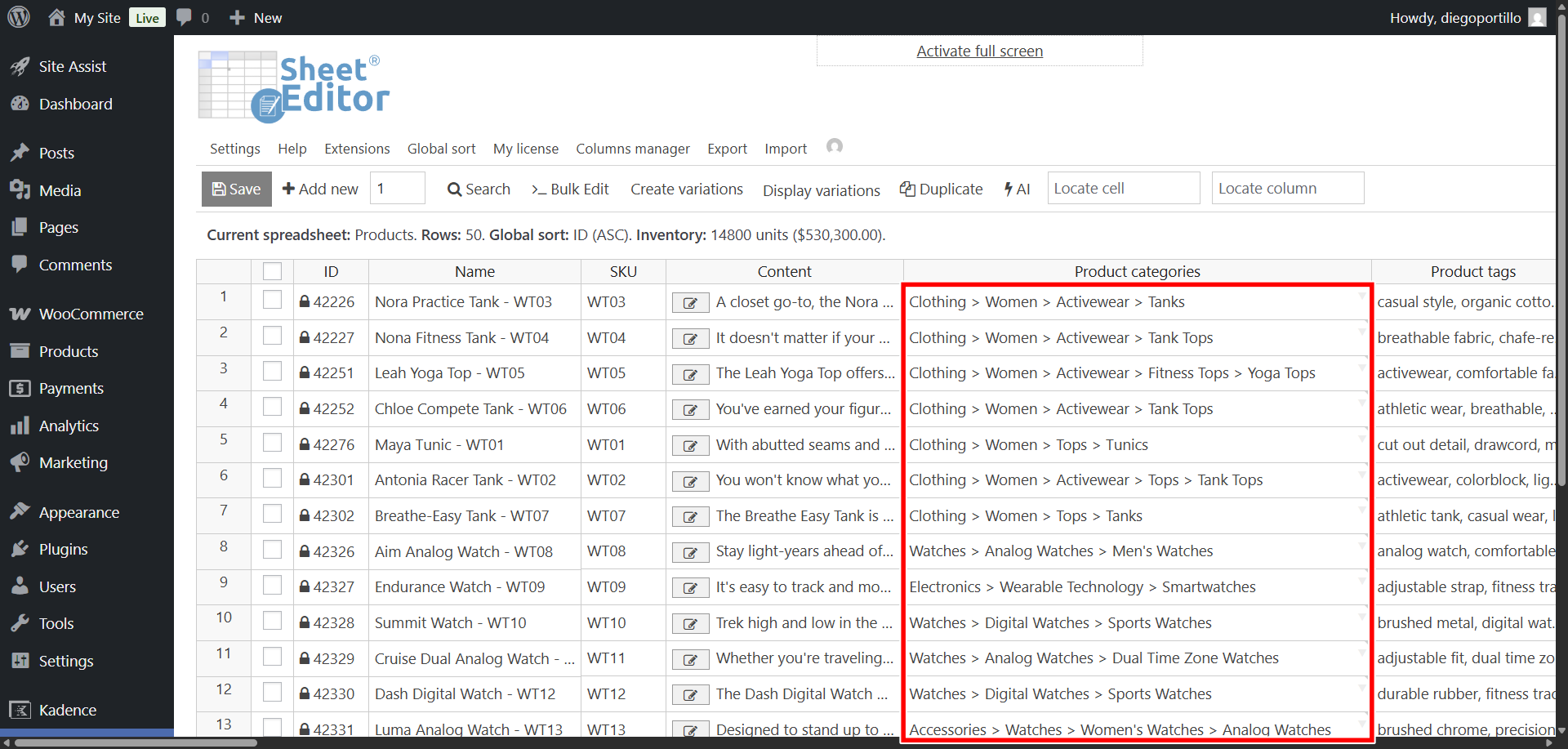Open Analytics from the sidebar
This screenshot has height=749, width=1568.
[x=69, y=426]
